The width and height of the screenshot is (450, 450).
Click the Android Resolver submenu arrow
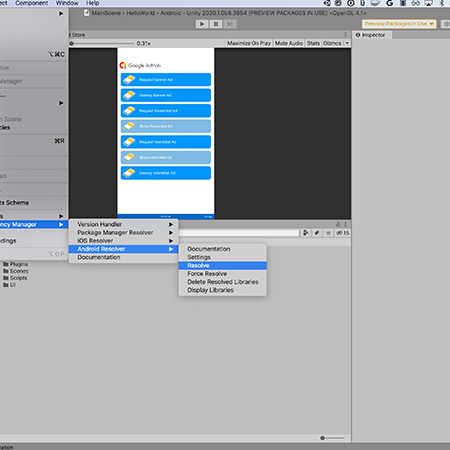pyautogui.click(x=171, y=249)
